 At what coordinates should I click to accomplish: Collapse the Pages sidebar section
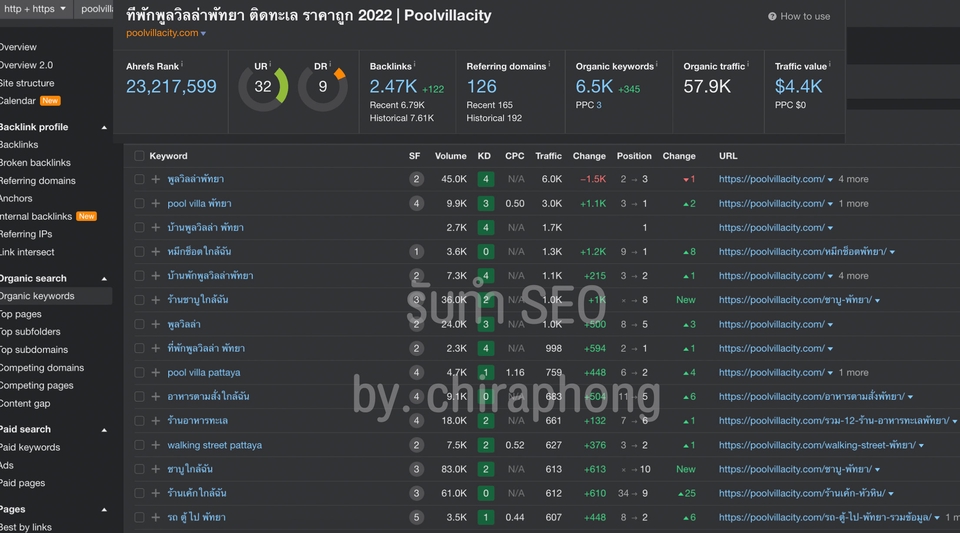coord(104,510)
